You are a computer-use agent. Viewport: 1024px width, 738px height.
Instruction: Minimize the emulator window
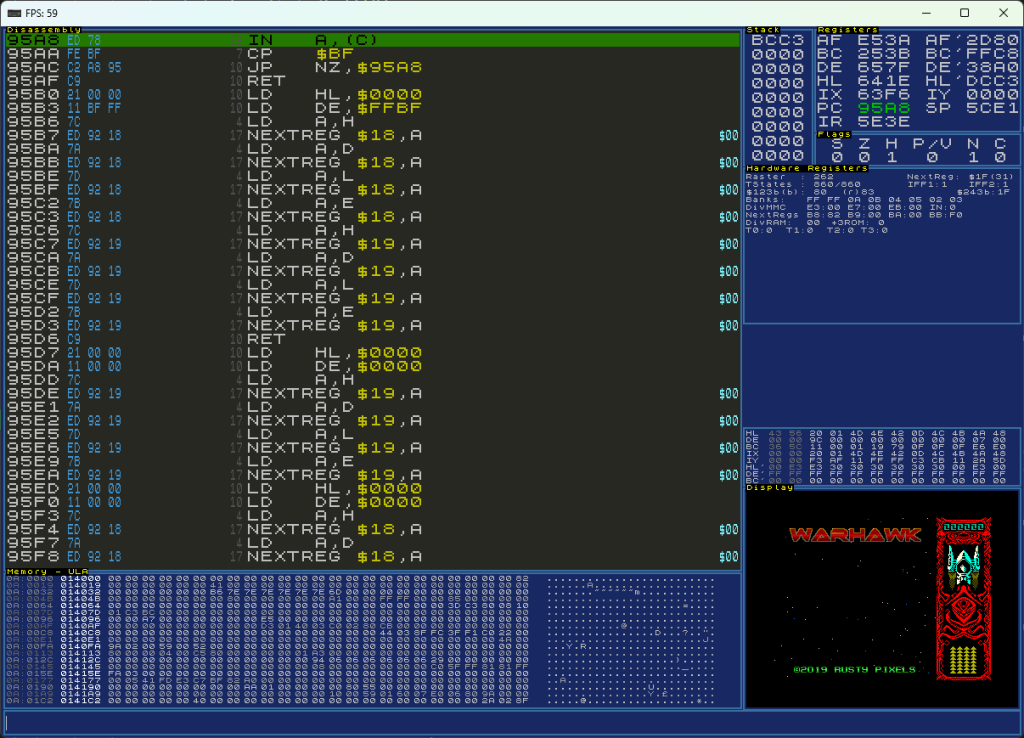point(918,13)
